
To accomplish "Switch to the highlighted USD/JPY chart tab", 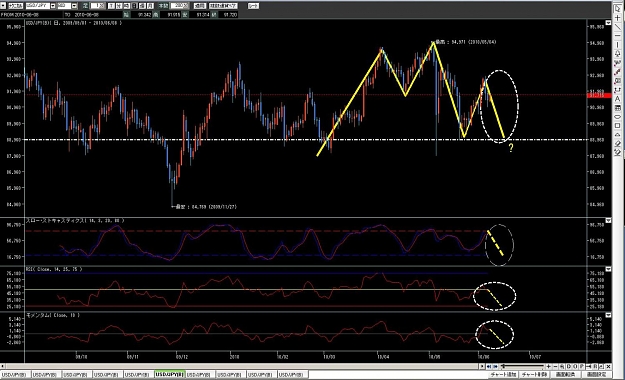I will tap(170, 375).
